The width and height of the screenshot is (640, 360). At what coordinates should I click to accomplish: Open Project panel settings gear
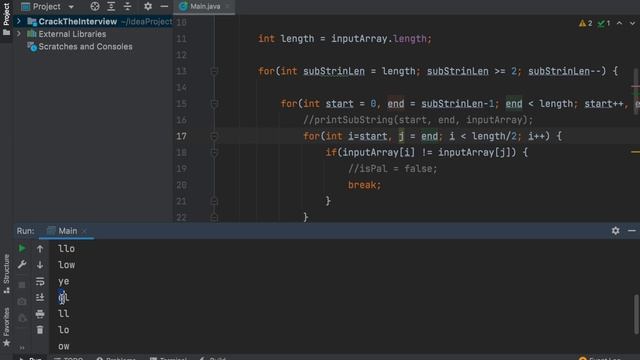(x=148, y=7)
